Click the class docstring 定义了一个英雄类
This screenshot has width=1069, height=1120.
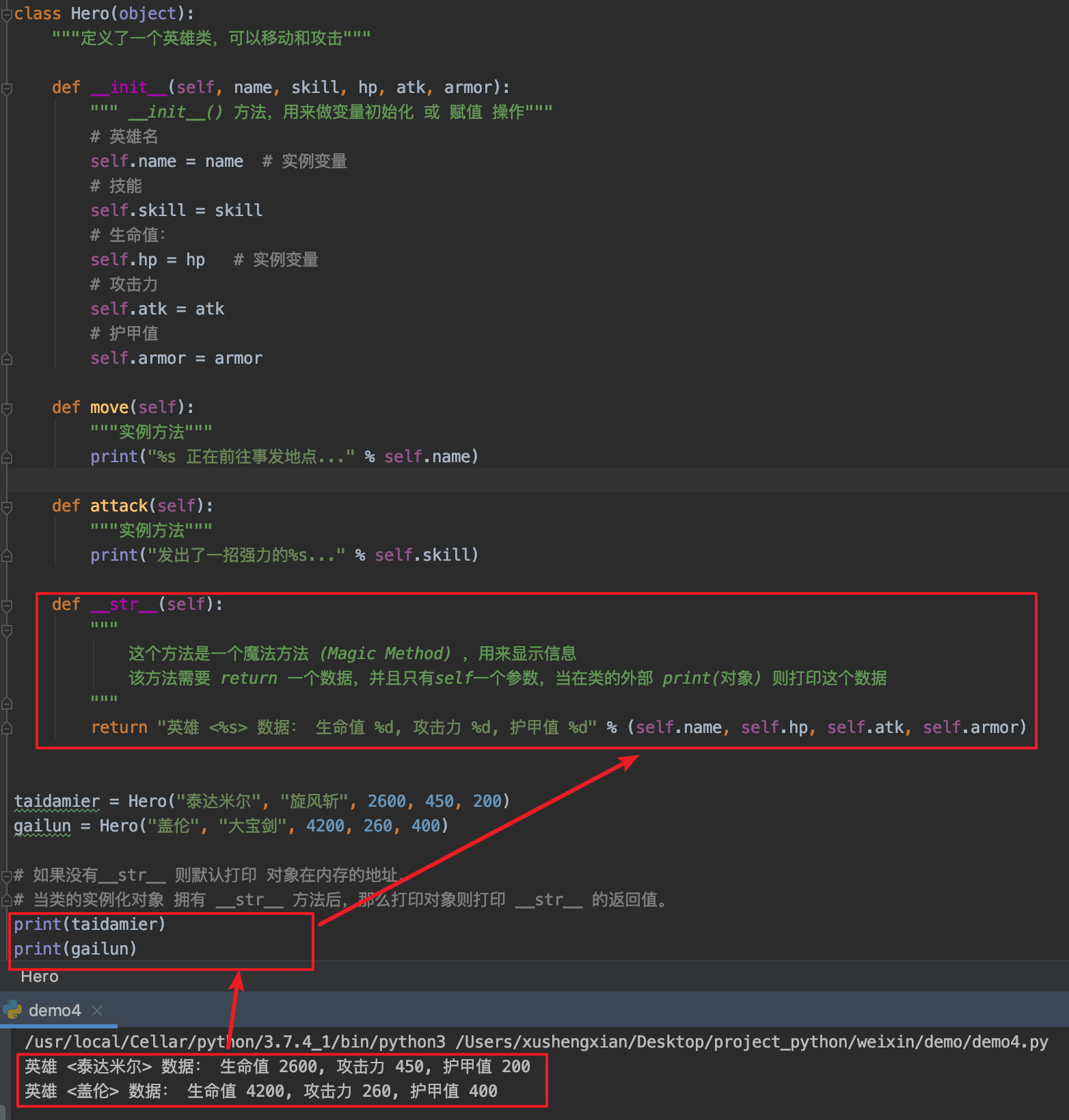[x=212, y=38]
